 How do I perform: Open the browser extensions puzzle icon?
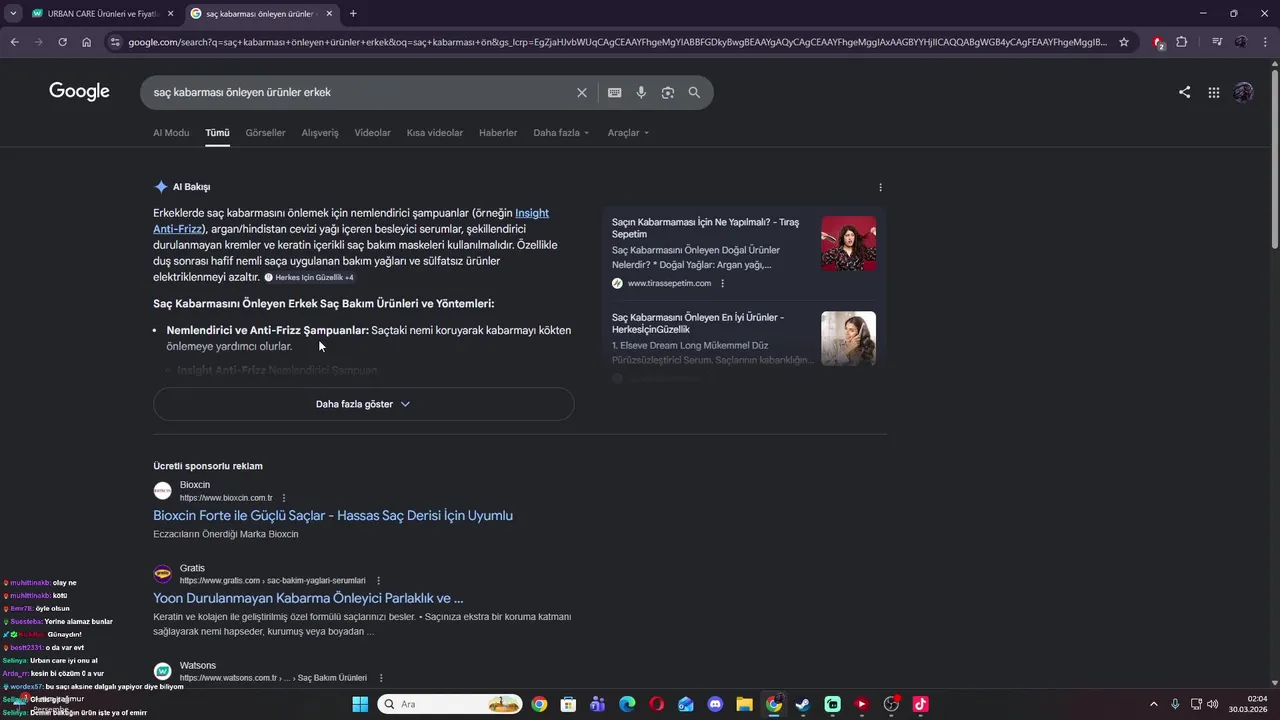point(1182,42)
